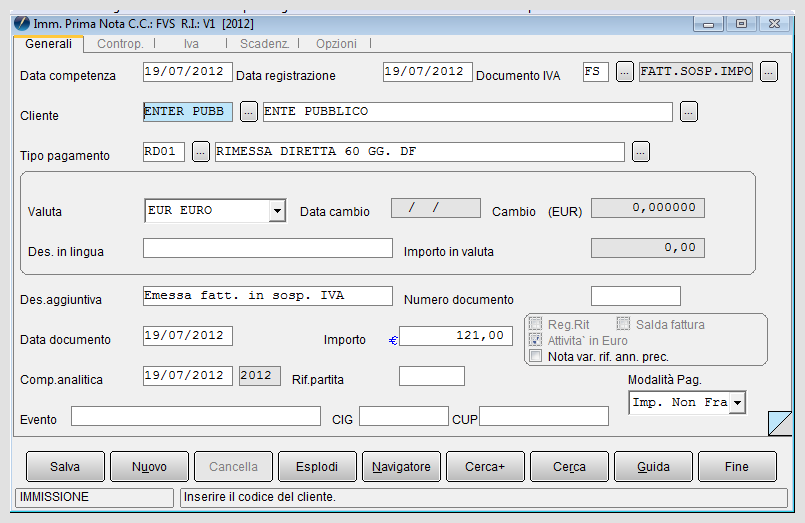Click the ENTE PUBBLICO client name field
The image size is (805, 523).
tap(468, 112)
